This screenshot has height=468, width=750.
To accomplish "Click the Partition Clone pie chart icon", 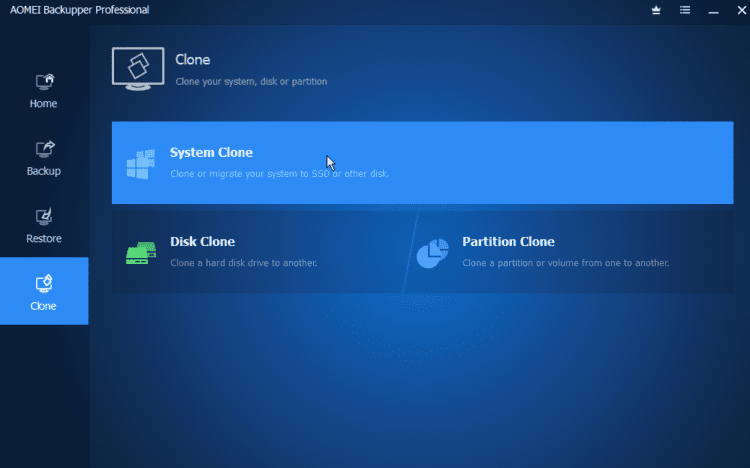I will click(433, 253).
